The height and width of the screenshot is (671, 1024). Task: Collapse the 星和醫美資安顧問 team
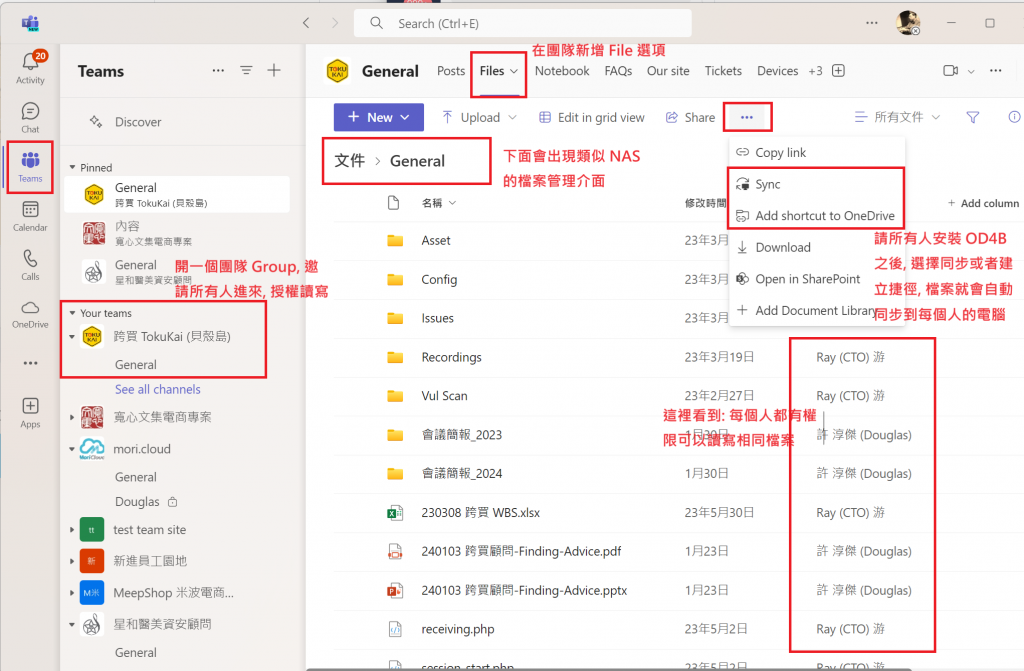(72, 625)
